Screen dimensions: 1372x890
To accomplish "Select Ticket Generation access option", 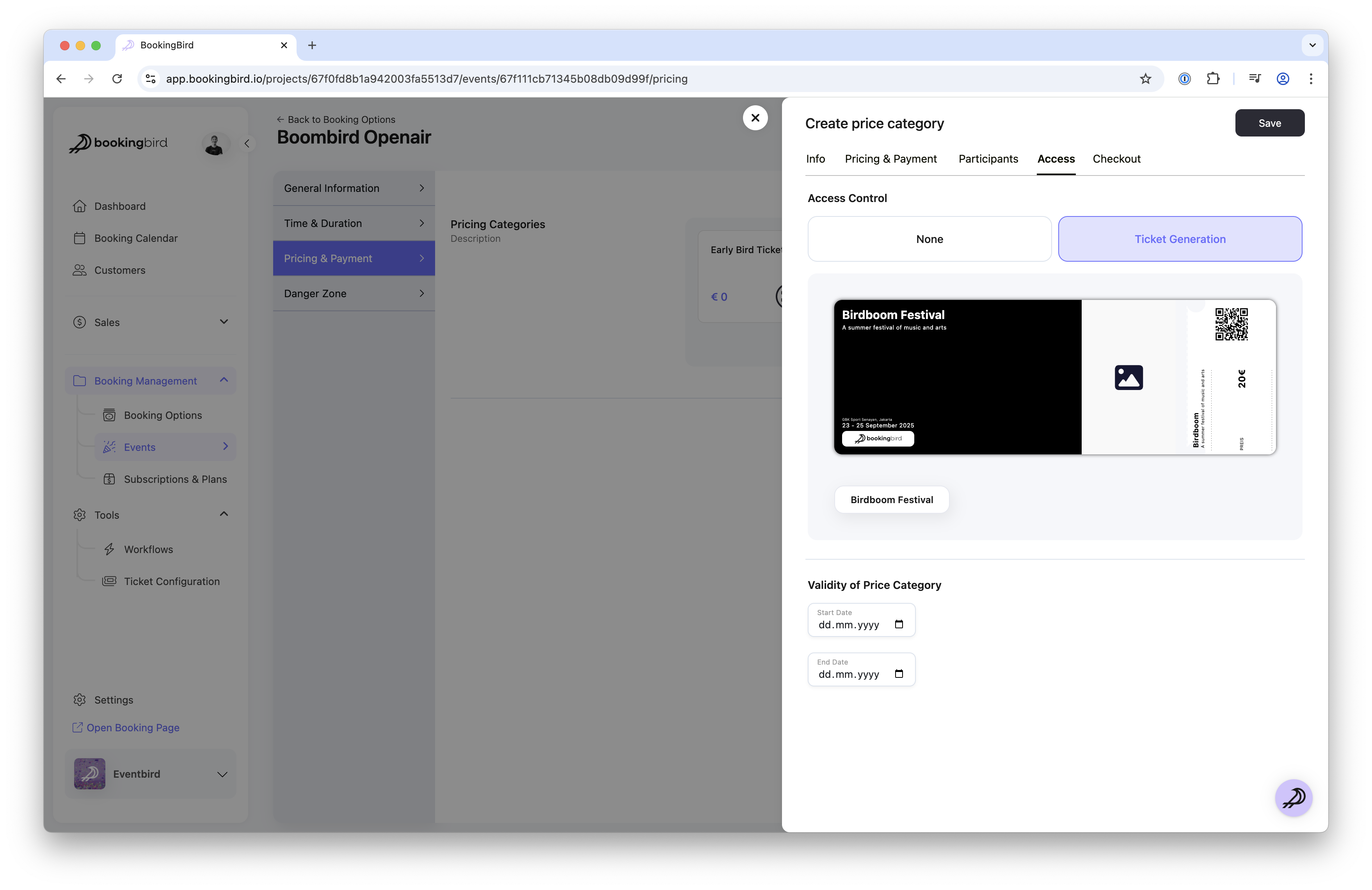I will tap(1180, 239).
